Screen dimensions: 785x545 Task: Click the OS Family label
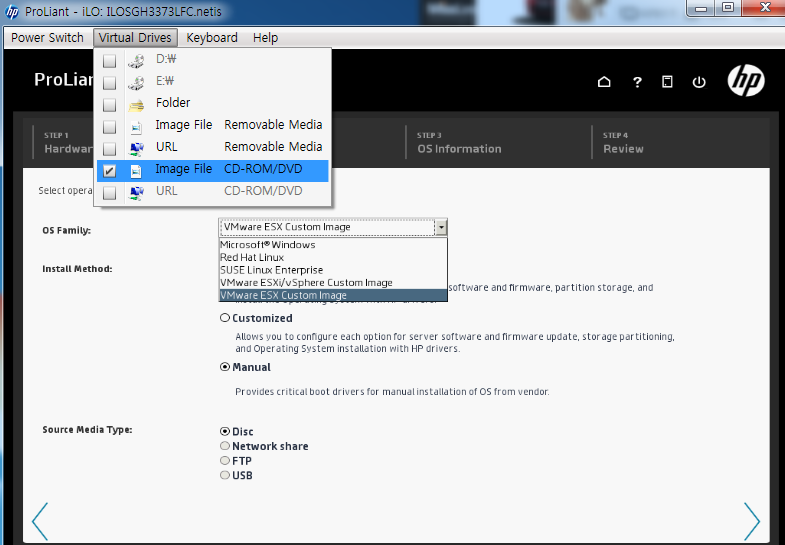pyautogui.click(x=67, y=231)
